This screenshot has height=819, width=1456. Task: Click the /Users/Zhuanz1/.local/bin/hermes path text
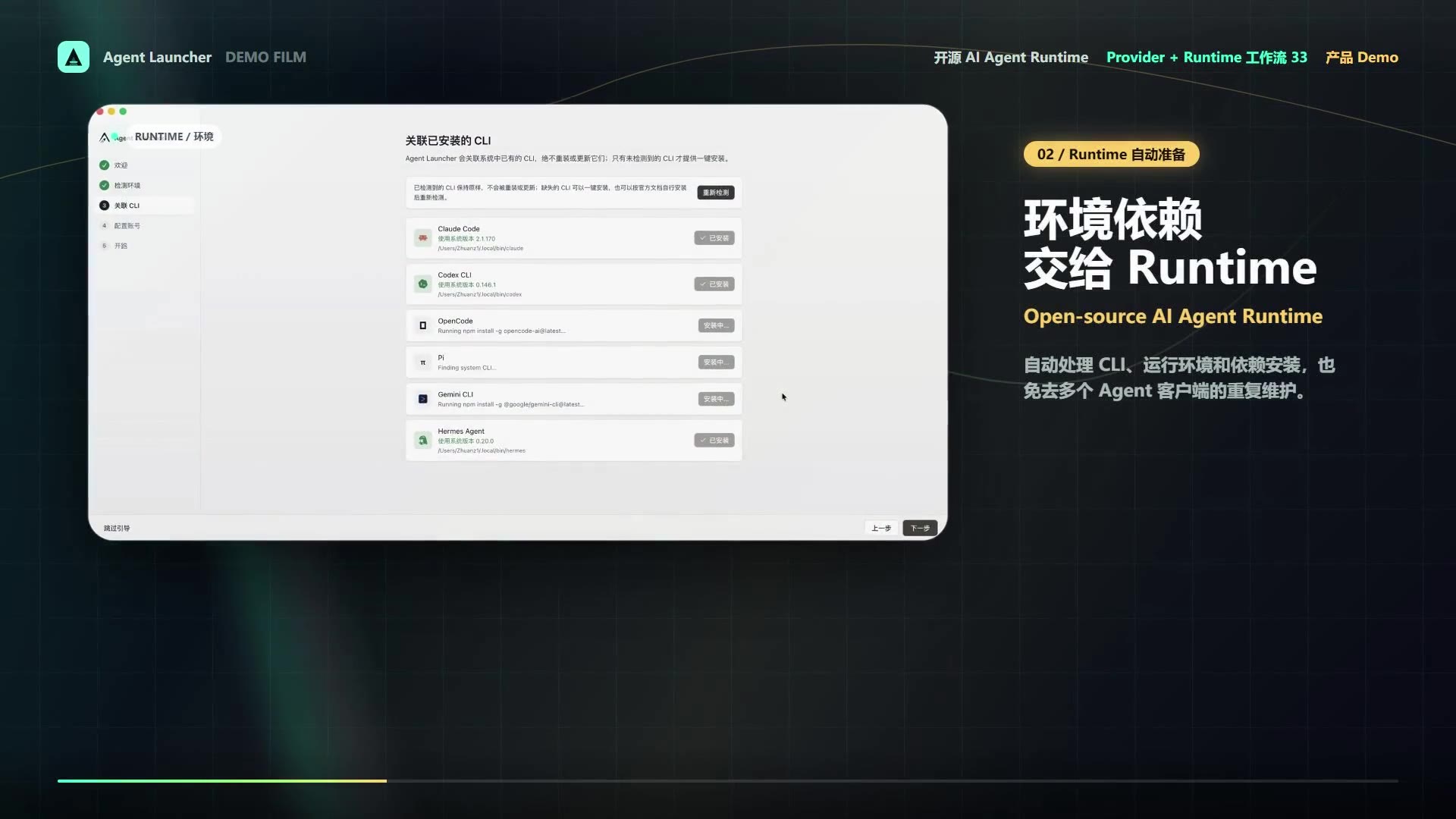point(482,450)
